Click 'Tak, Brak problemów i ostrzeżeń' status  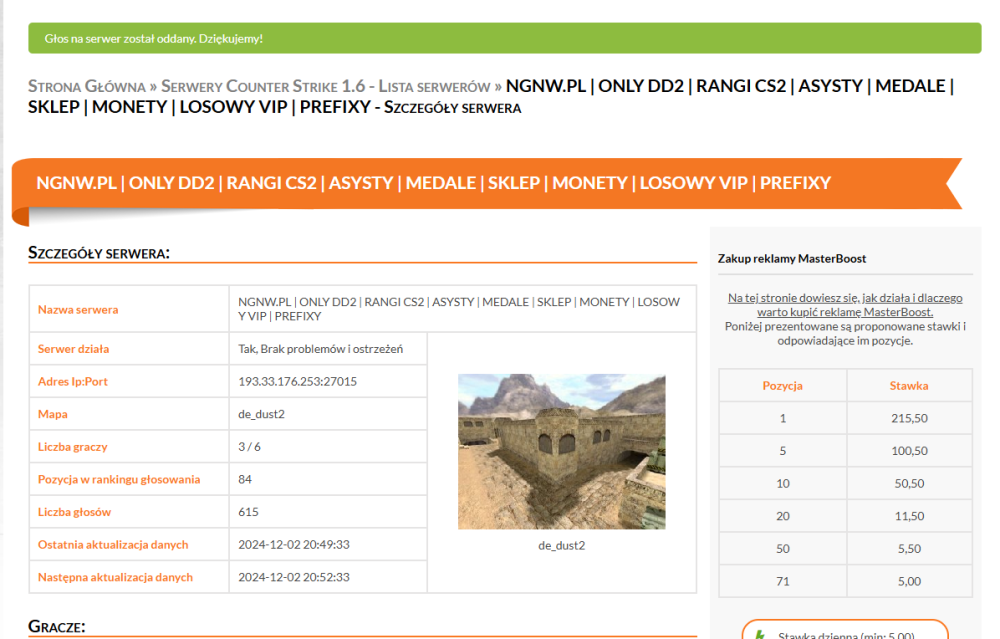(320, 349)
